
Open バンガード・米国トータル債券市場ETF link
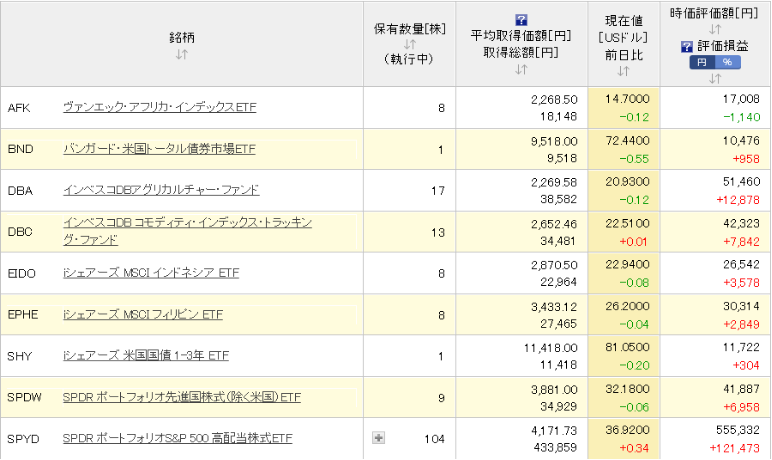(159, 149)
